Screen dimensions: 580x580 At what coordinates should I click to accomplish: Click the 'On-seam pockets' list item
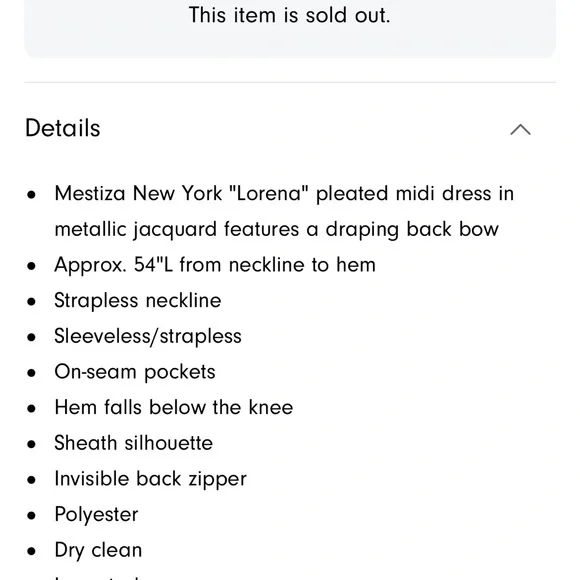[135, 372]
